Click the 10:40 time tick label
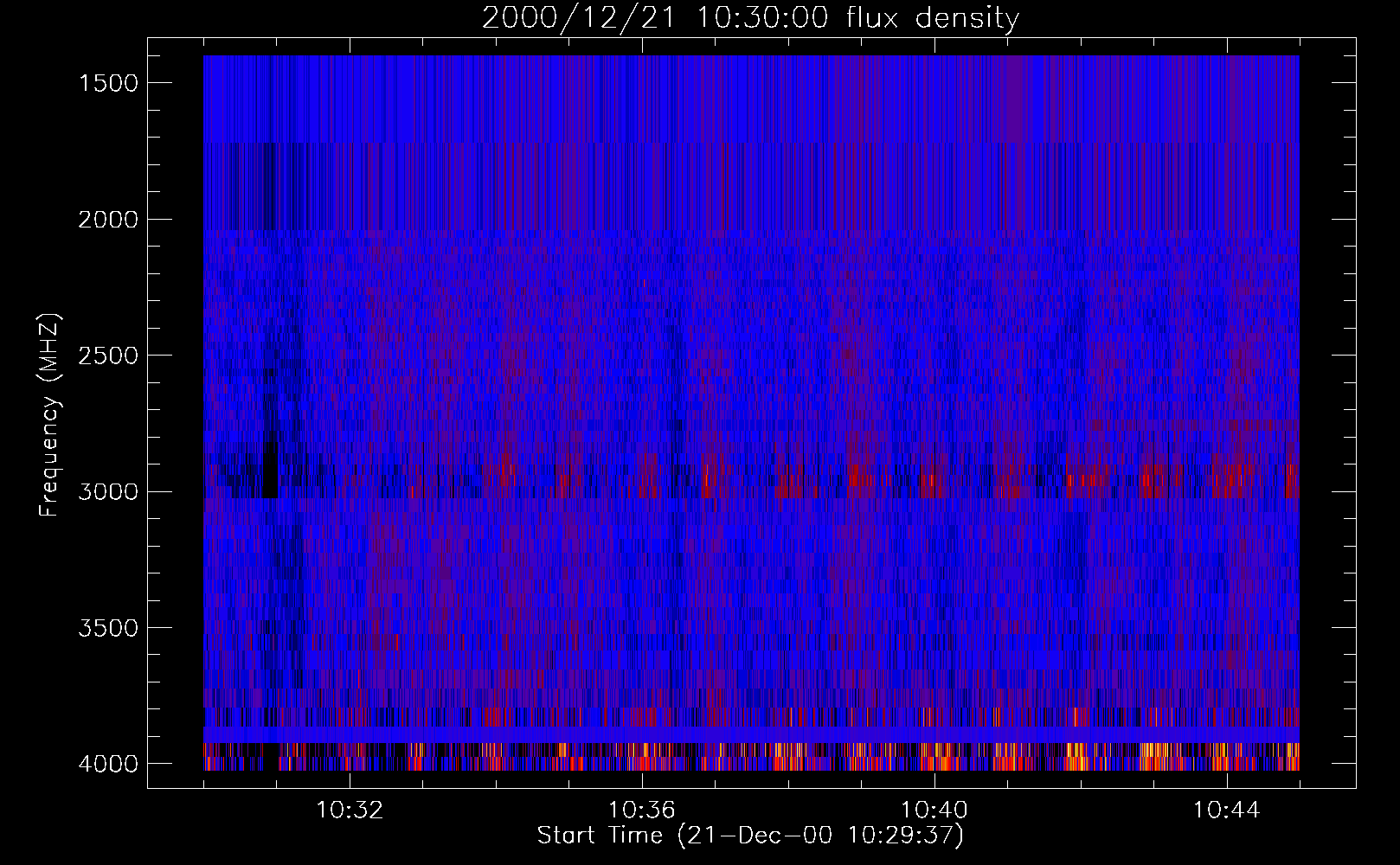This screenshot has width=1400, height=865. (x=934, y=811)
